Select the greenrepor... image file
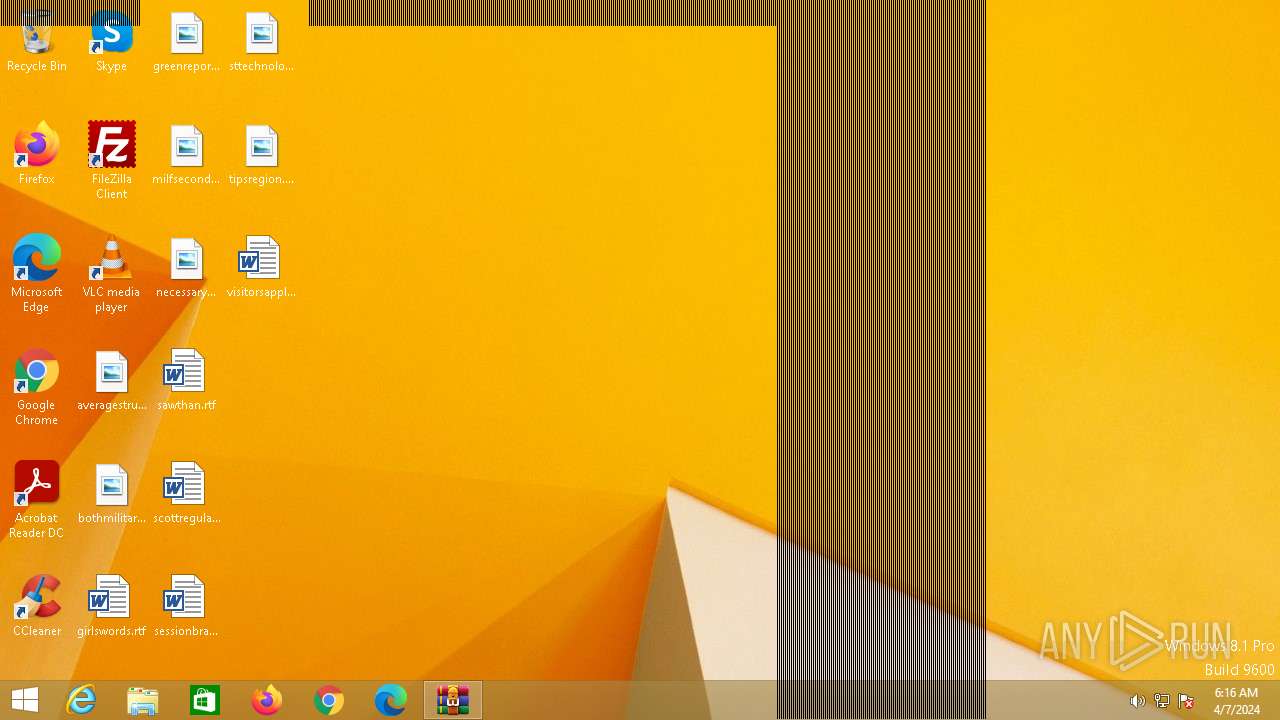 (186, 40)
